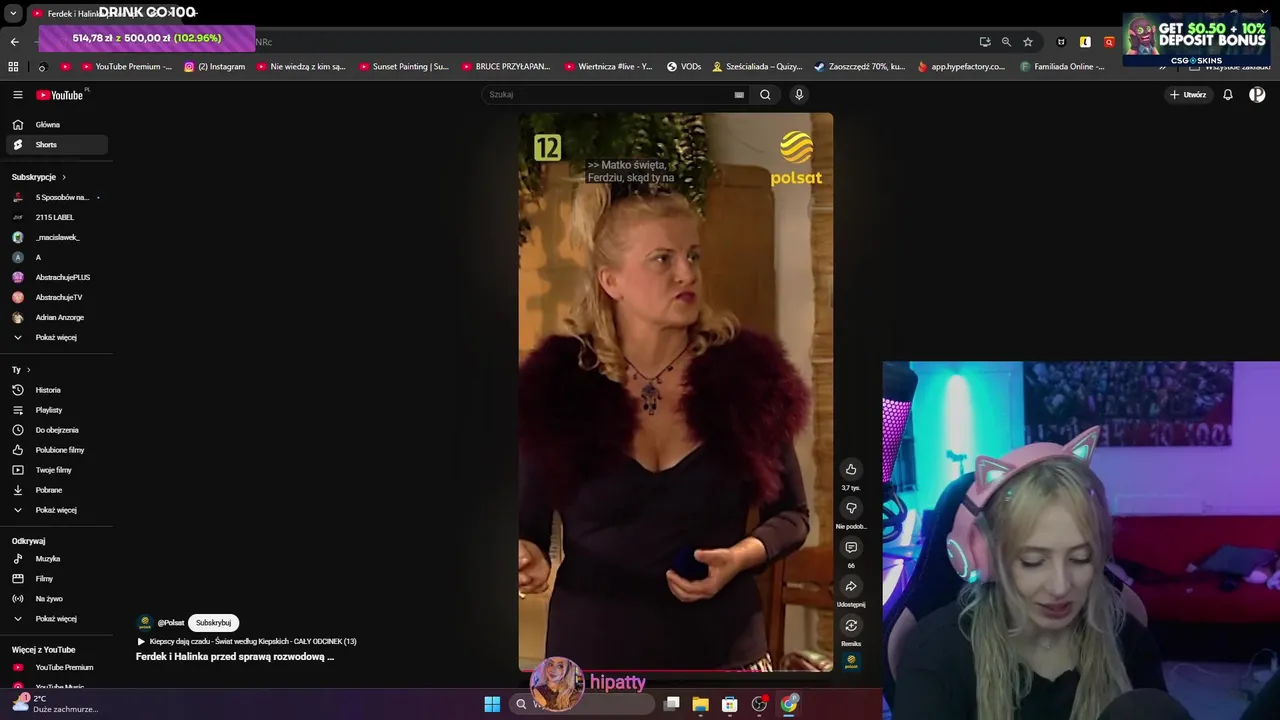Click the Windows taskbar search box
This screenshot has height=720, width=1280.
coord(580,704)
